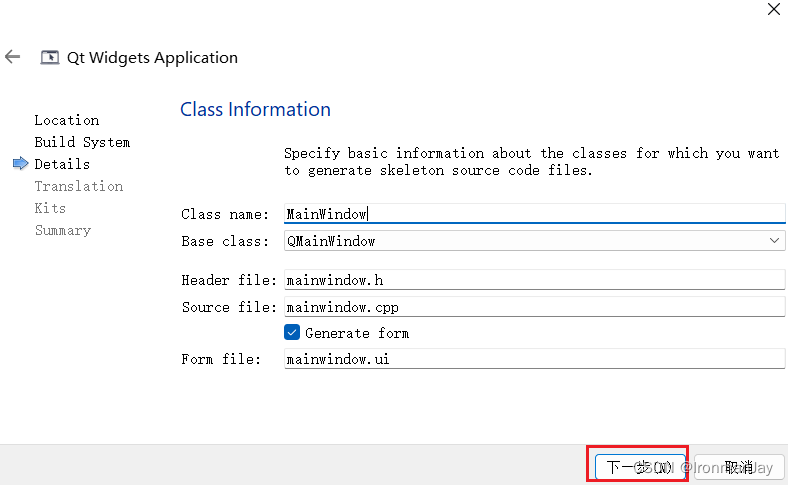Click the Base class: label
This screenshot has height=485, width=788.
tap(225, 241)
